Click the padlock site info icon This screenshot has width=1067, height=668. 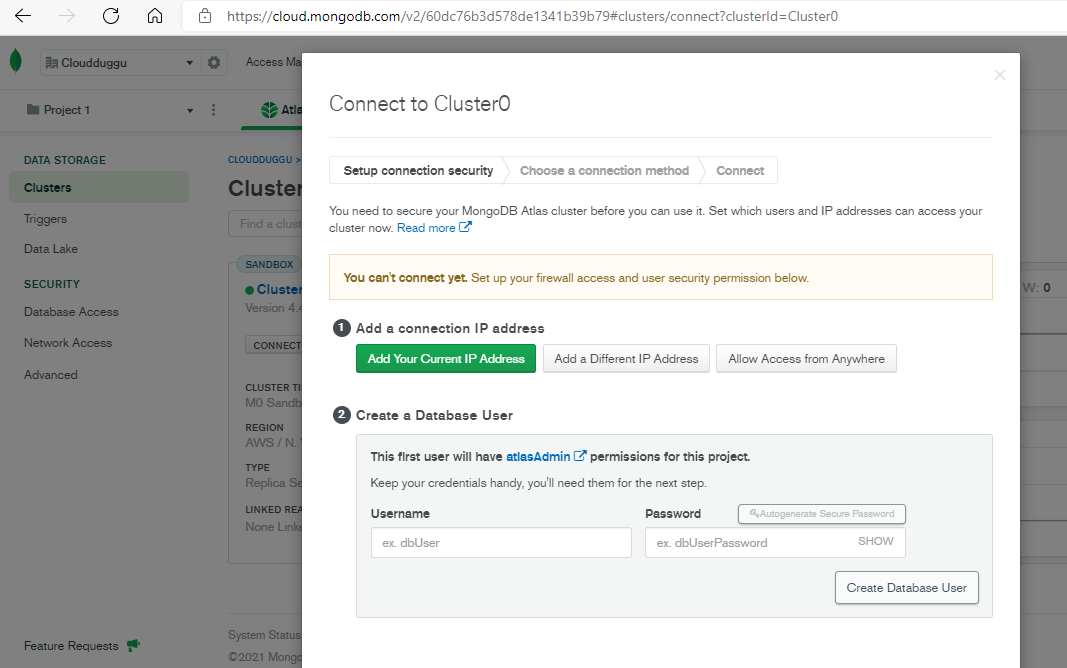(205, 16)
